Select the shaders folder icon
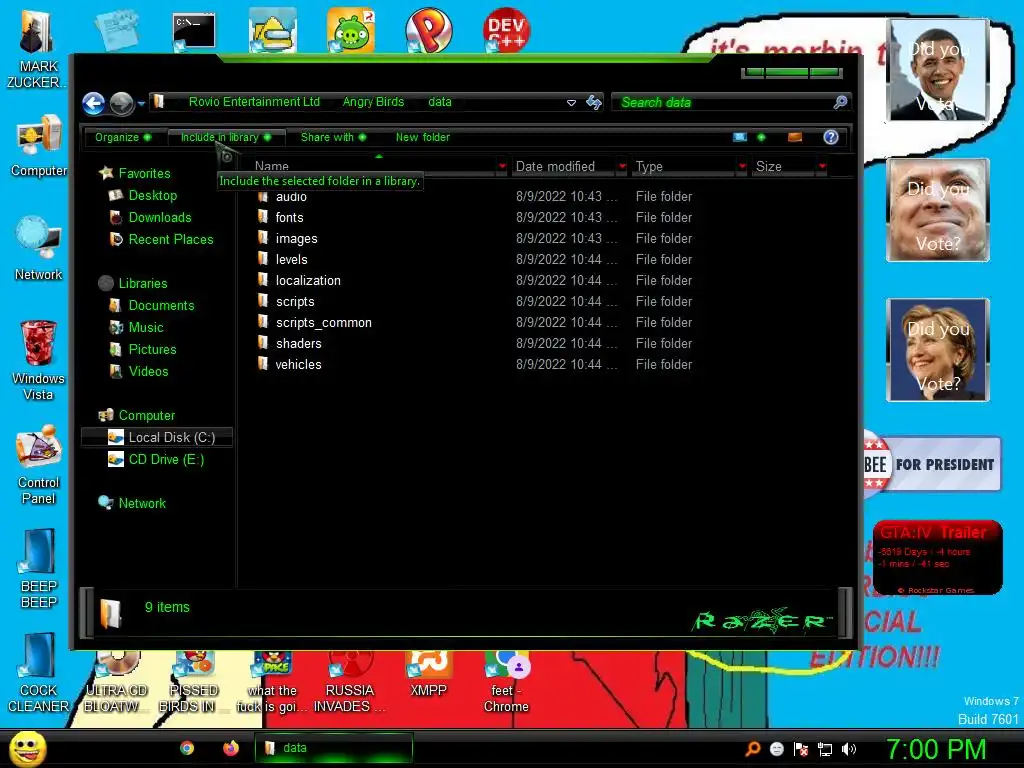 pyautogui.click(x=263, y=343)
